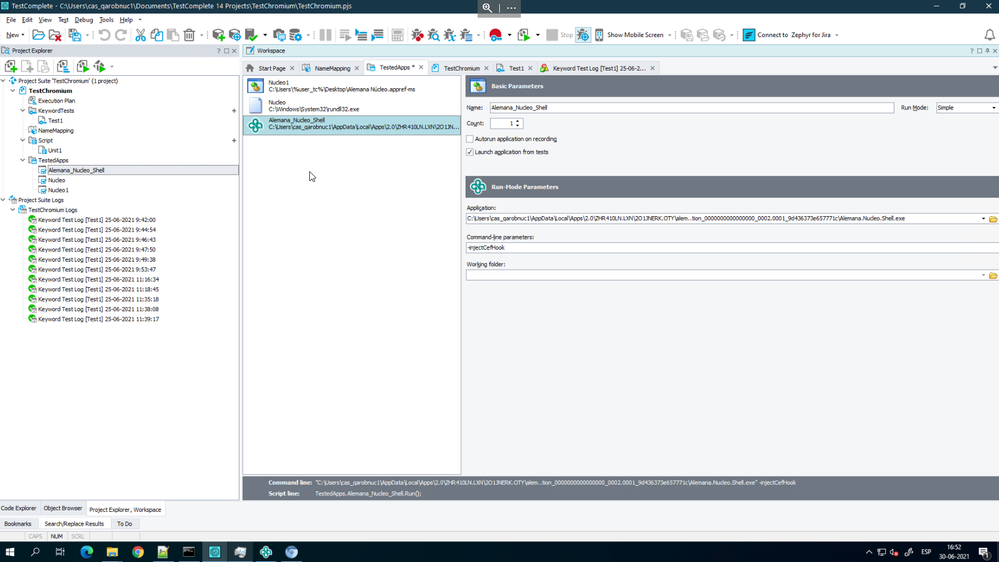Image resolution: width=999 pixels, height=562 pixels.
Task: Collapse the KeywordTests tree node
Action: click(x=23, y=111)
